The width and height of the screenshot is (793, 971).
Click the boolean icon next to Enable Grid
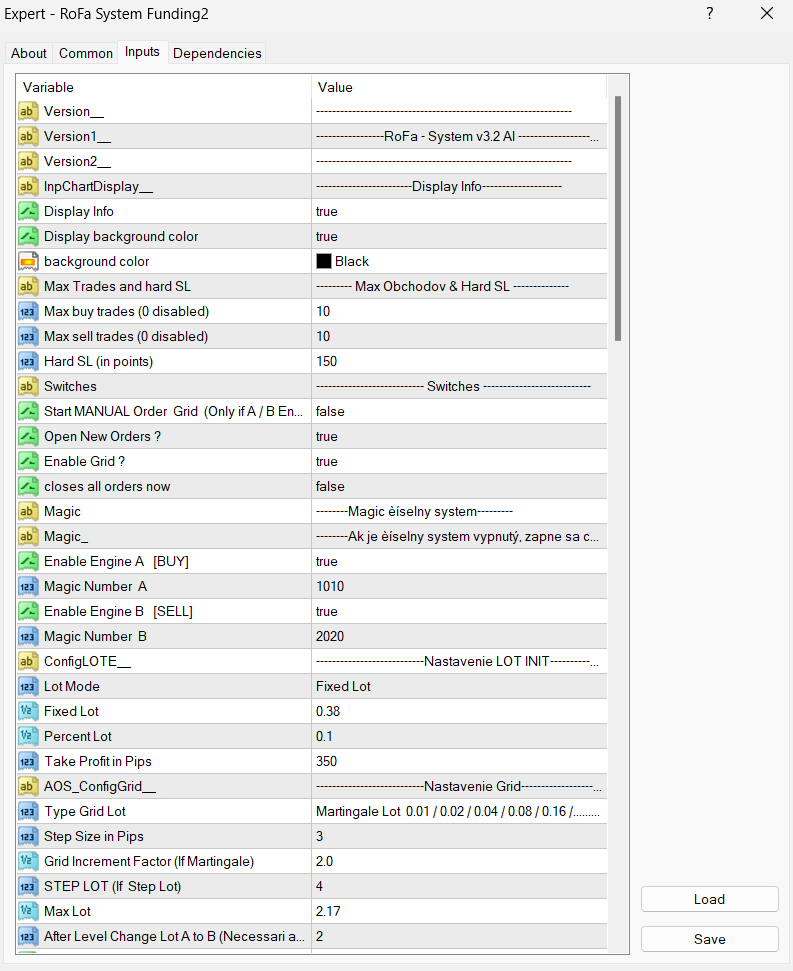pyautogui.click(x=28, y=461)
